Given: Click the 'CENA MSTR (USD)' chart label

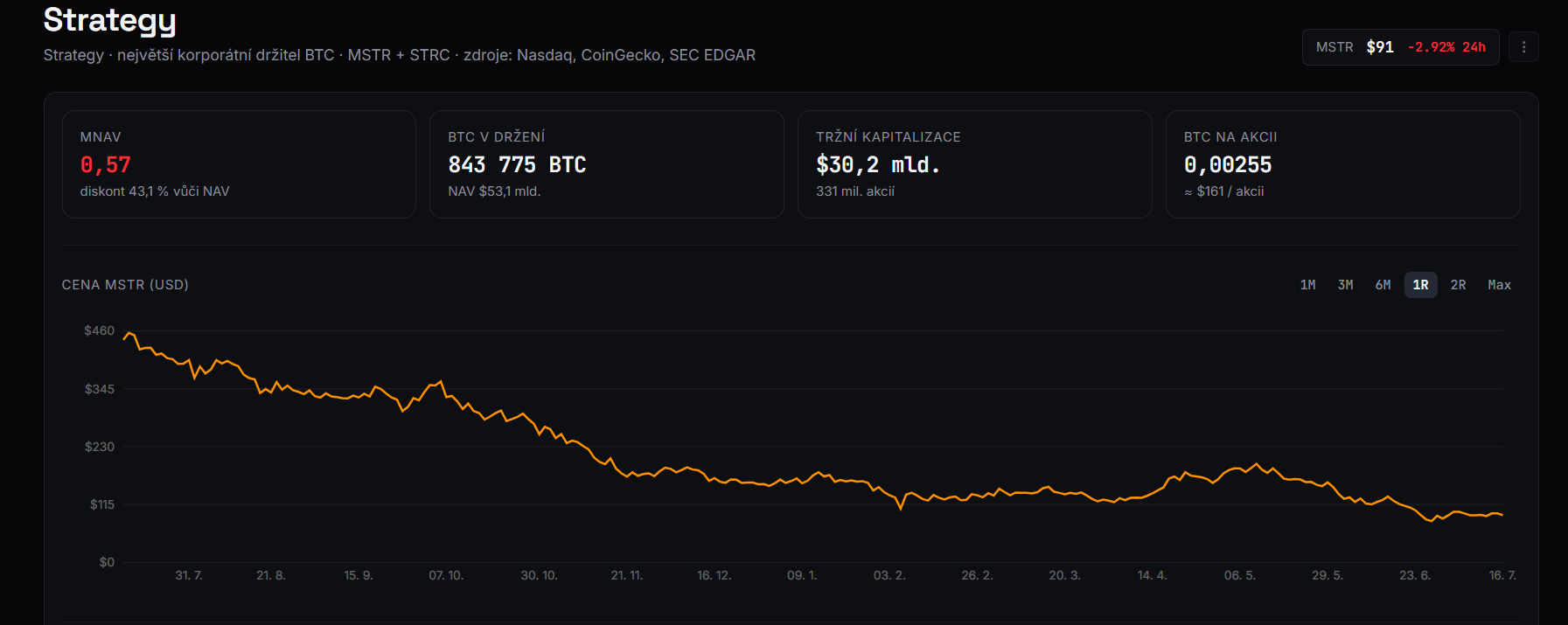Looking at the screenshot, I should pos(125,285).
